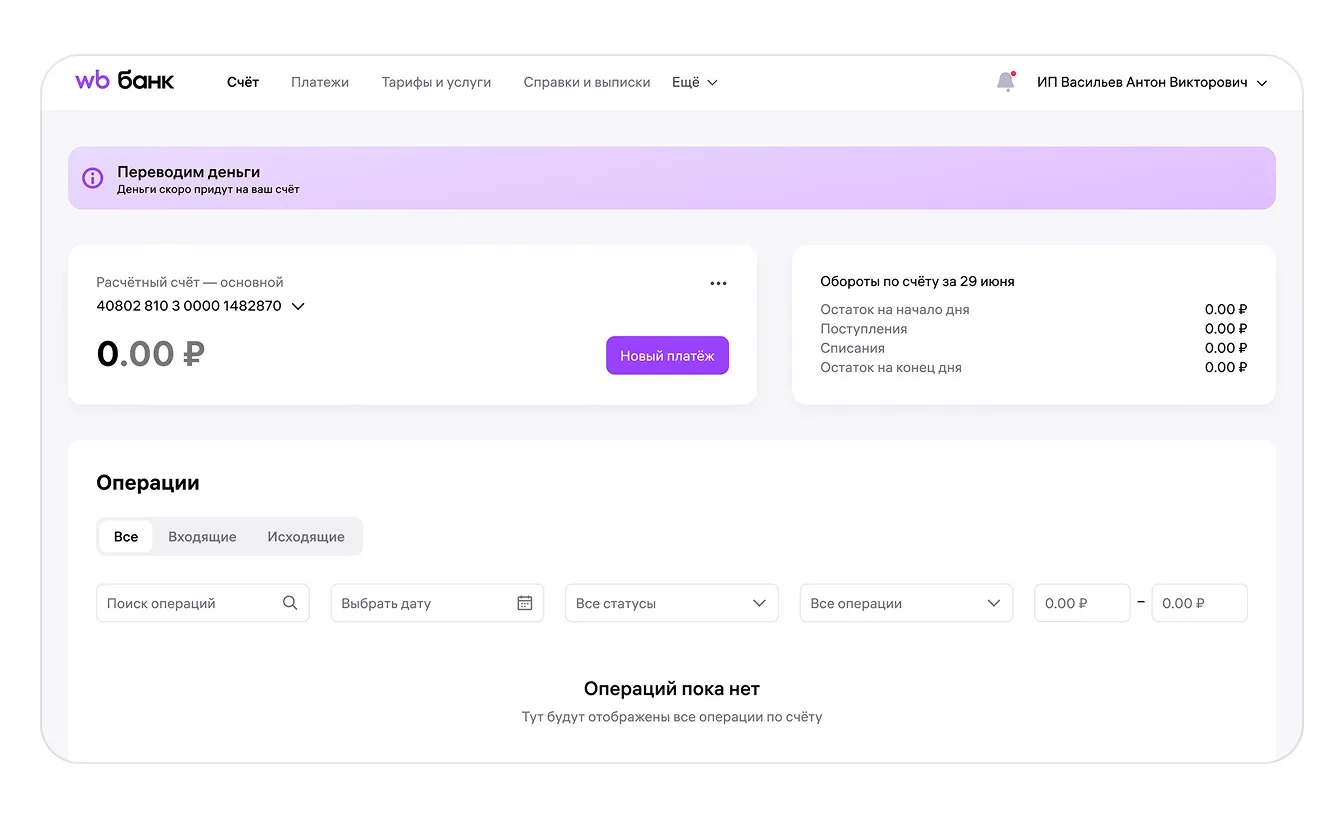Go to the Платежи section
Viewport: 1344px width, 818px height.
pos(320,82)
